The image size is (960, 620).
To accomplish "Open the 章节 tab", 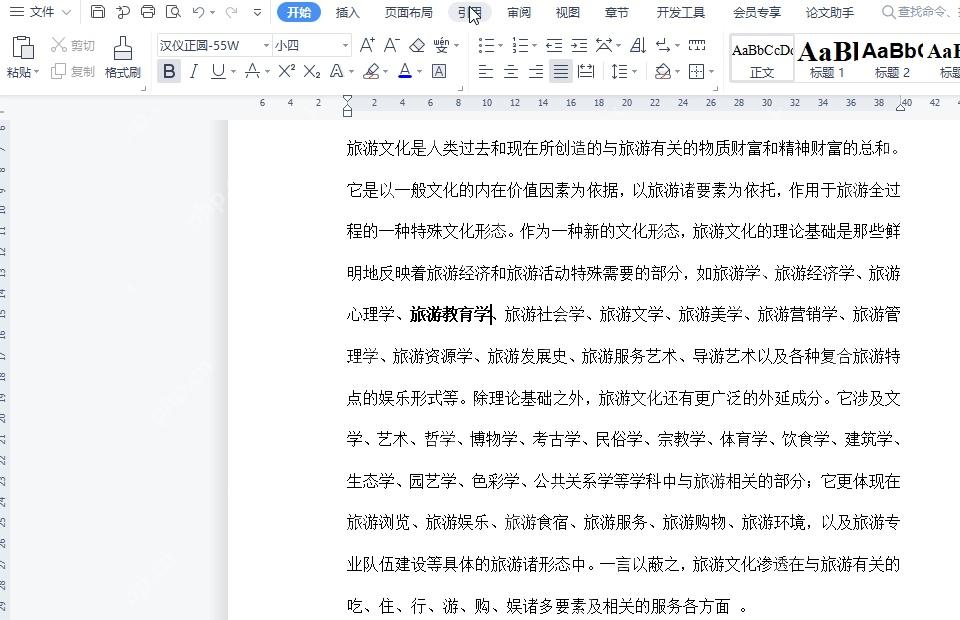I will click(x=617, y=12).
